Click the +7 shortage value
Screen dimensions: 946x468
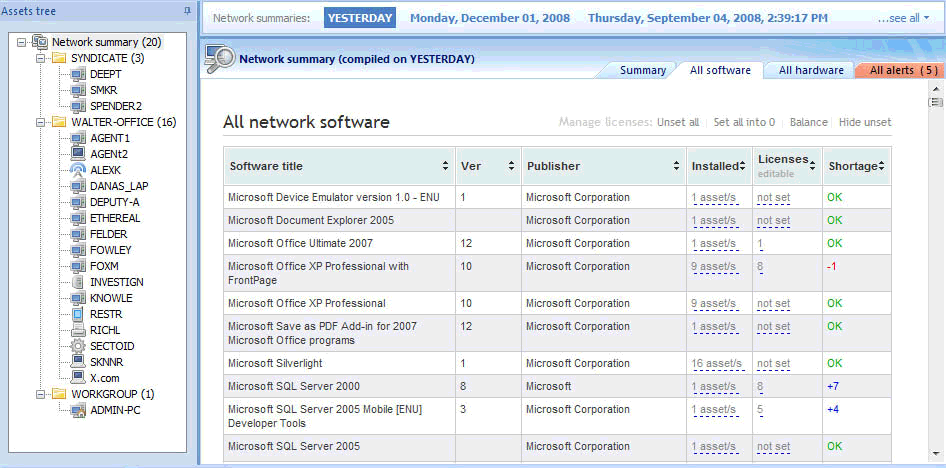[833, 387]
